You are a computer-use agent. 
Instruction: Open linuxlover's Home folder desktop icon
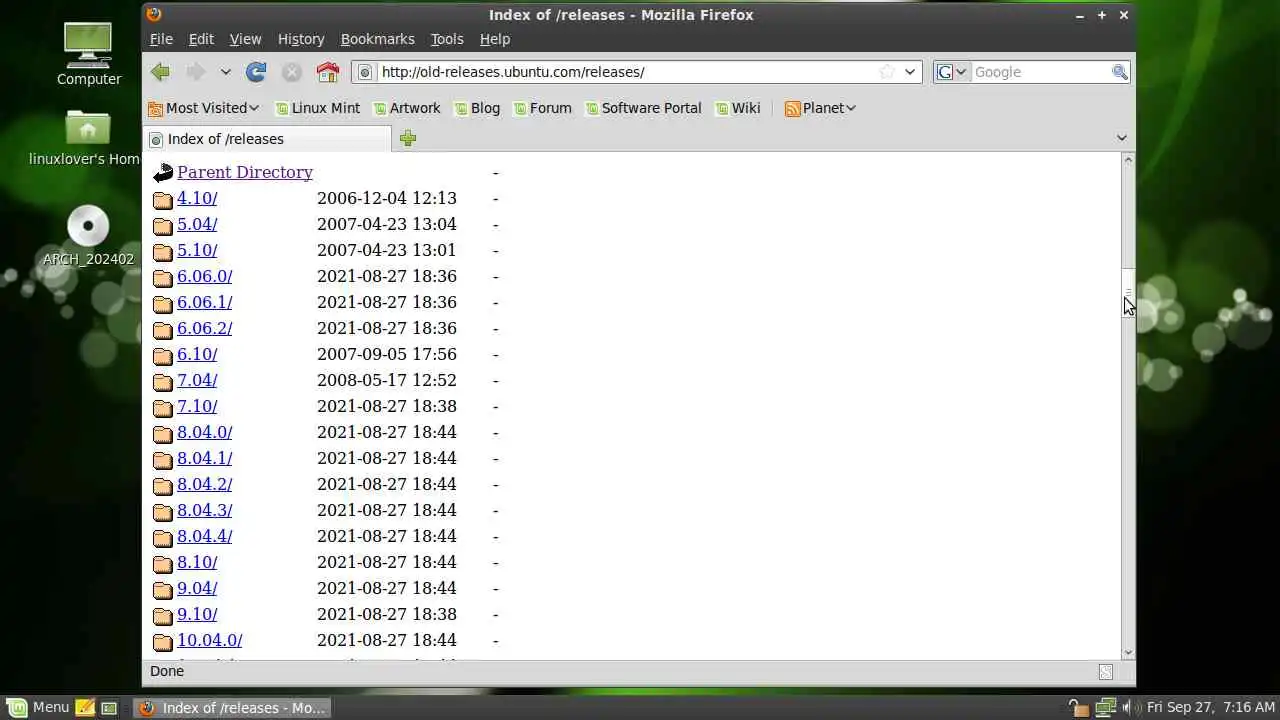[86, 138]
